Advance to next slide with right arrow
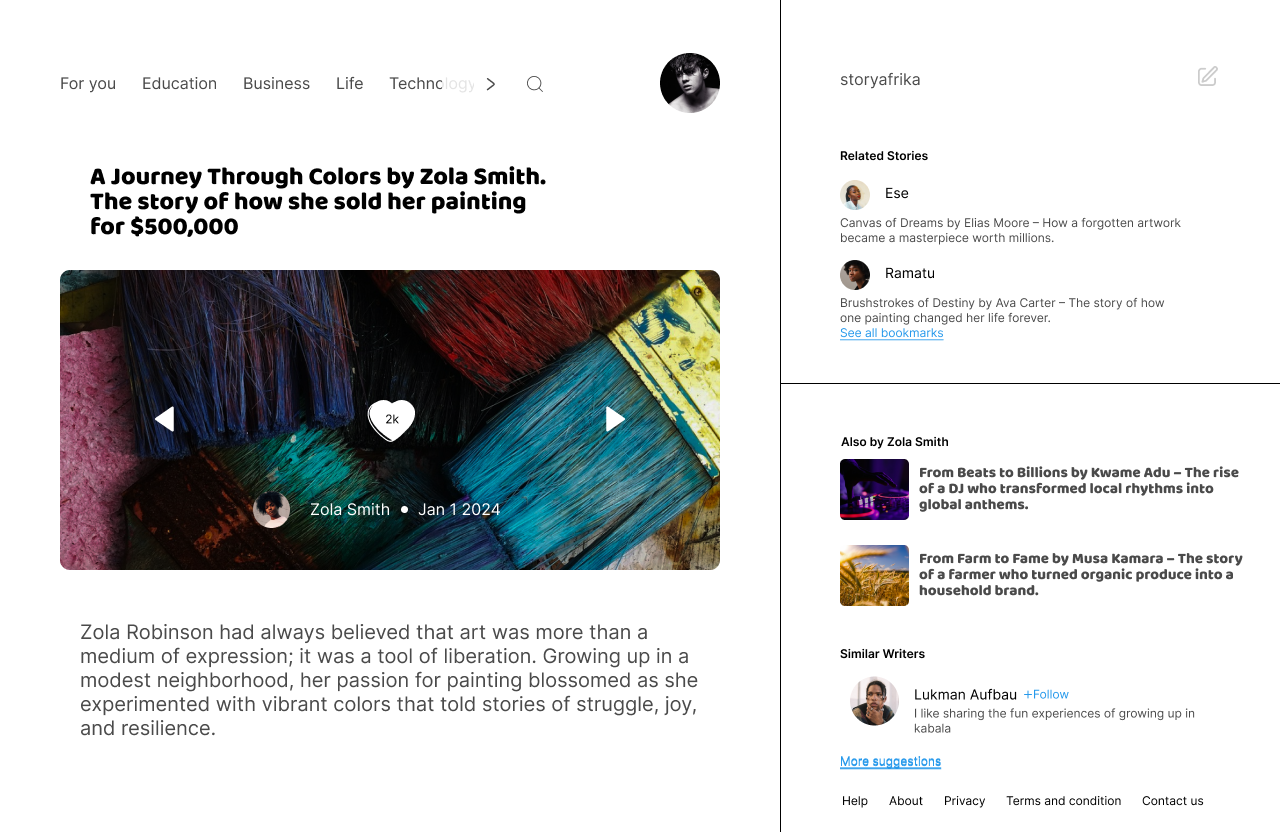The width and height of the screenshot is (1280, 832). click(x=615, y=419)
